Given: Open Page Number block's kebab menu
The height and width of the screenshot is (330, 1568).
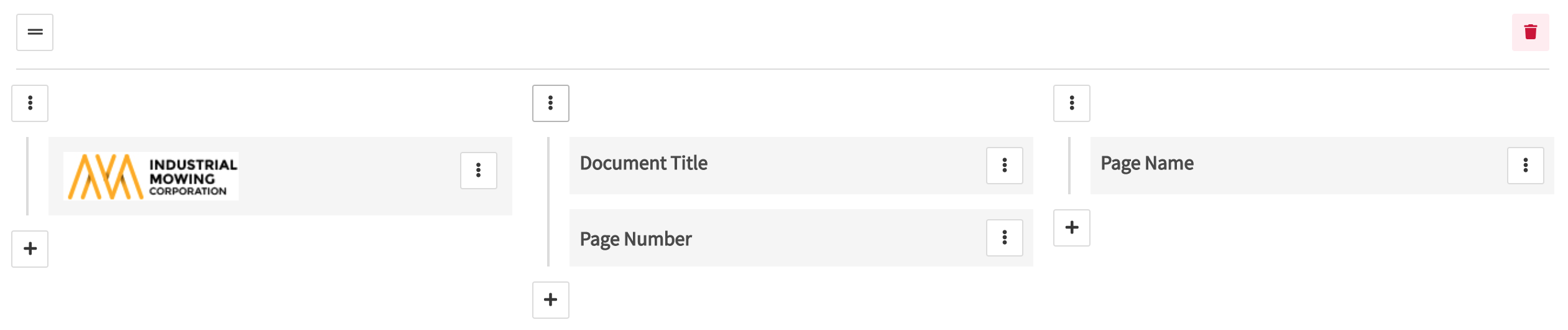Looking at the screenshot, I should pos(1004,238).
